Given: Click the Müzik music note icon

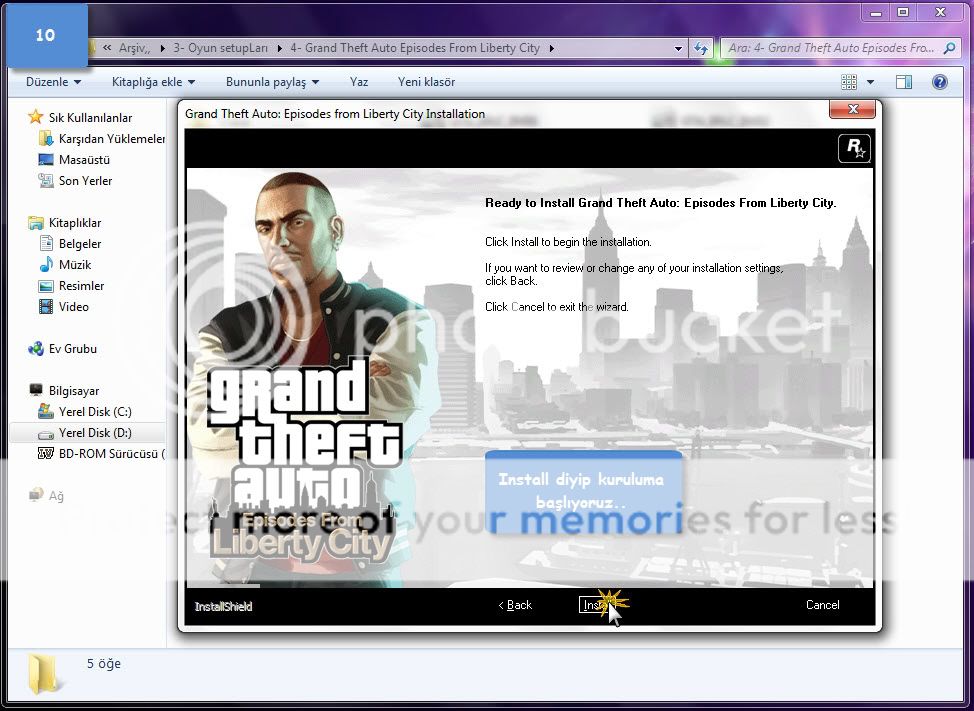Looking at the screenshot, I should [x=45, y=265].
